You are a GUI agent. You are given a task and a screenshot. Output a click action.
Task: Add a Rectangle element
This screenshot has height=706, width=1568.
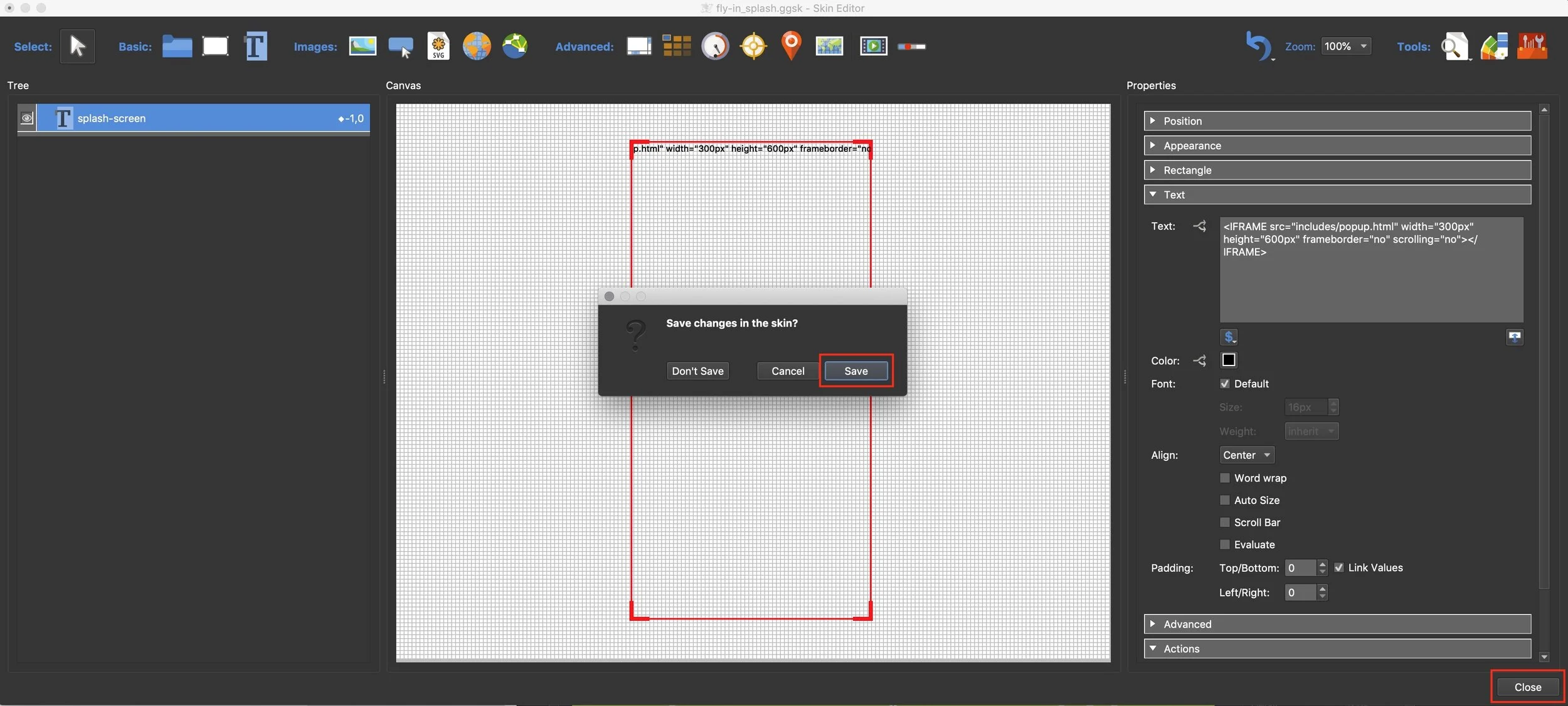(x=215, y=46)
